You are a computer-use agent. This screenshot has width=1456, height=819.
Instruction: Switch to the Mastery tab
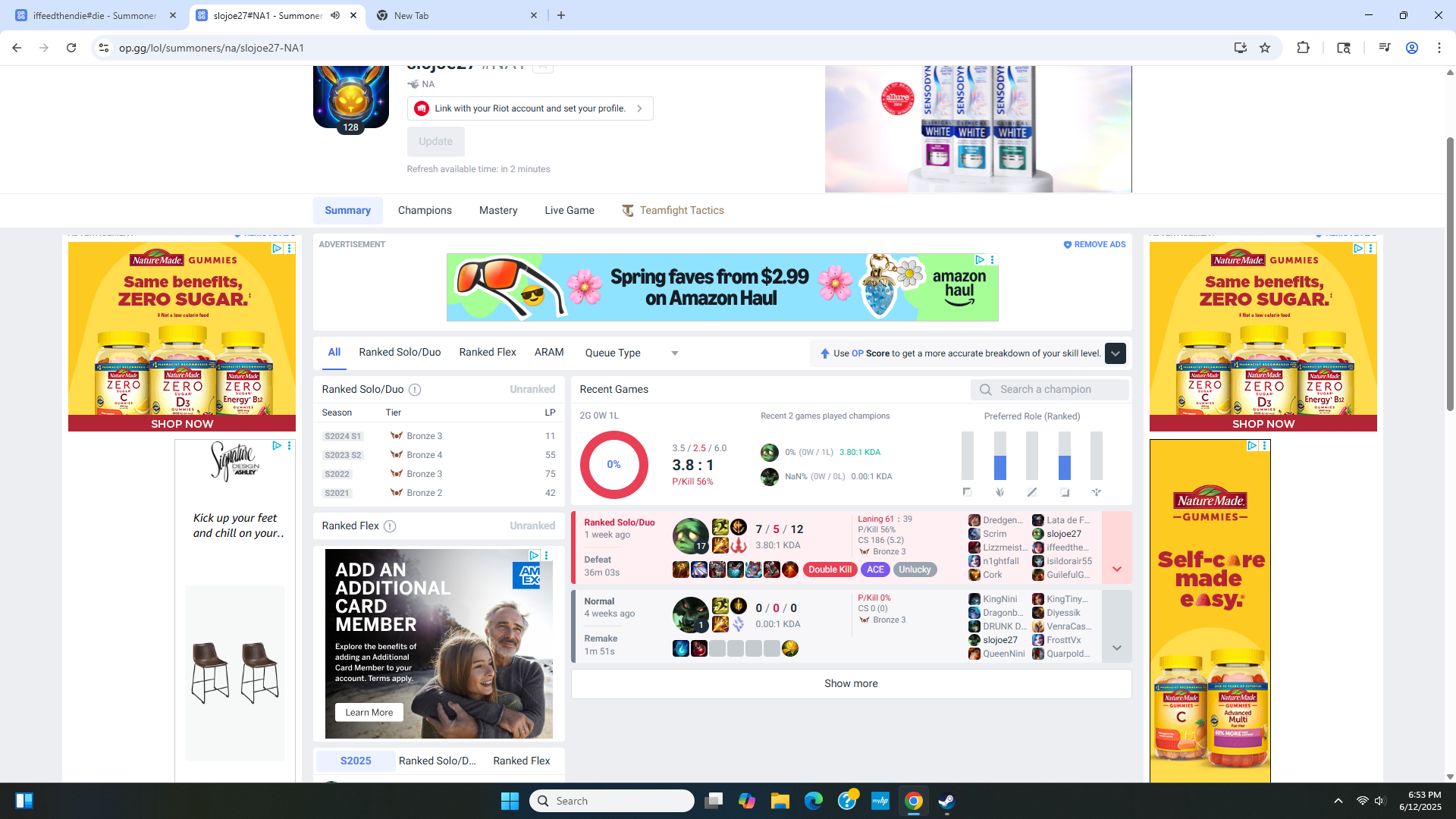498,211
